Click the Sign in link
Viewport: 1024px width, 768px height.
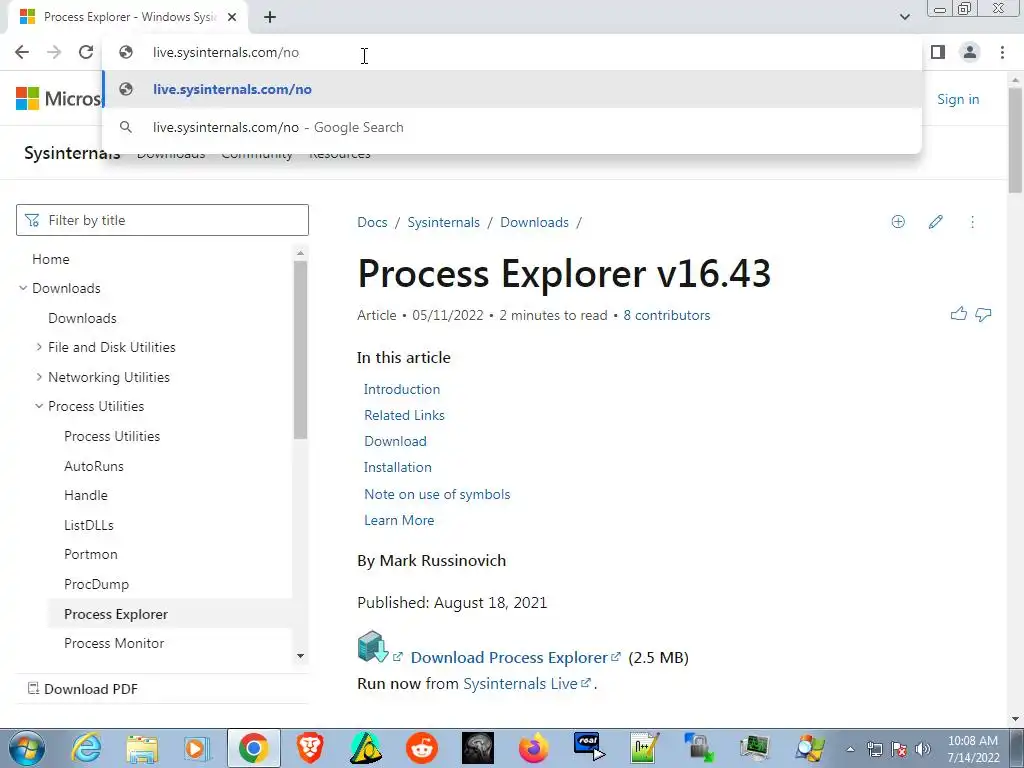pyautogui.click(x=958, y=99)
